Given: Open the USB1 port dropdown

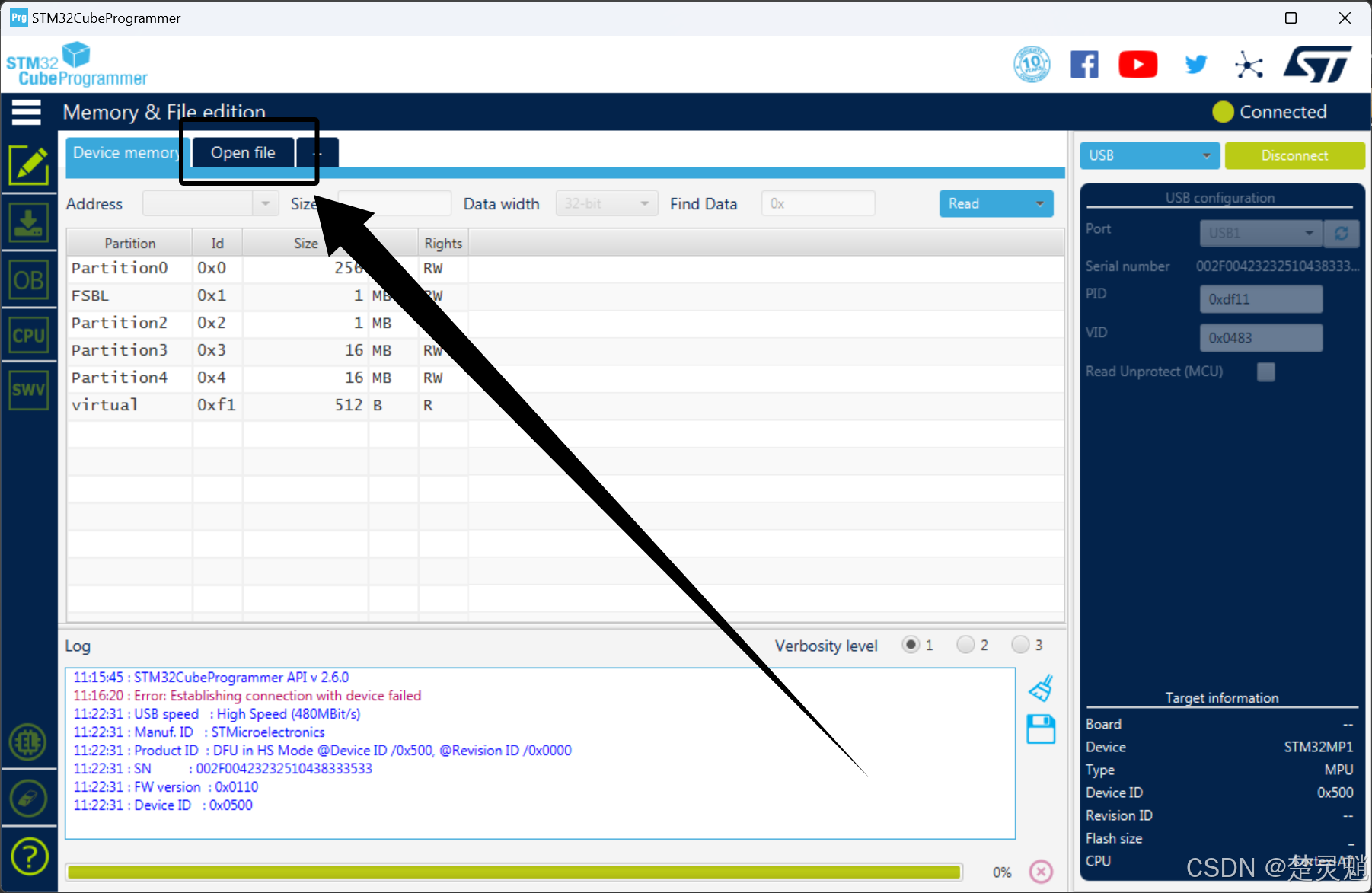Looking at the screenshot, I should click(x=1261, y=233).
